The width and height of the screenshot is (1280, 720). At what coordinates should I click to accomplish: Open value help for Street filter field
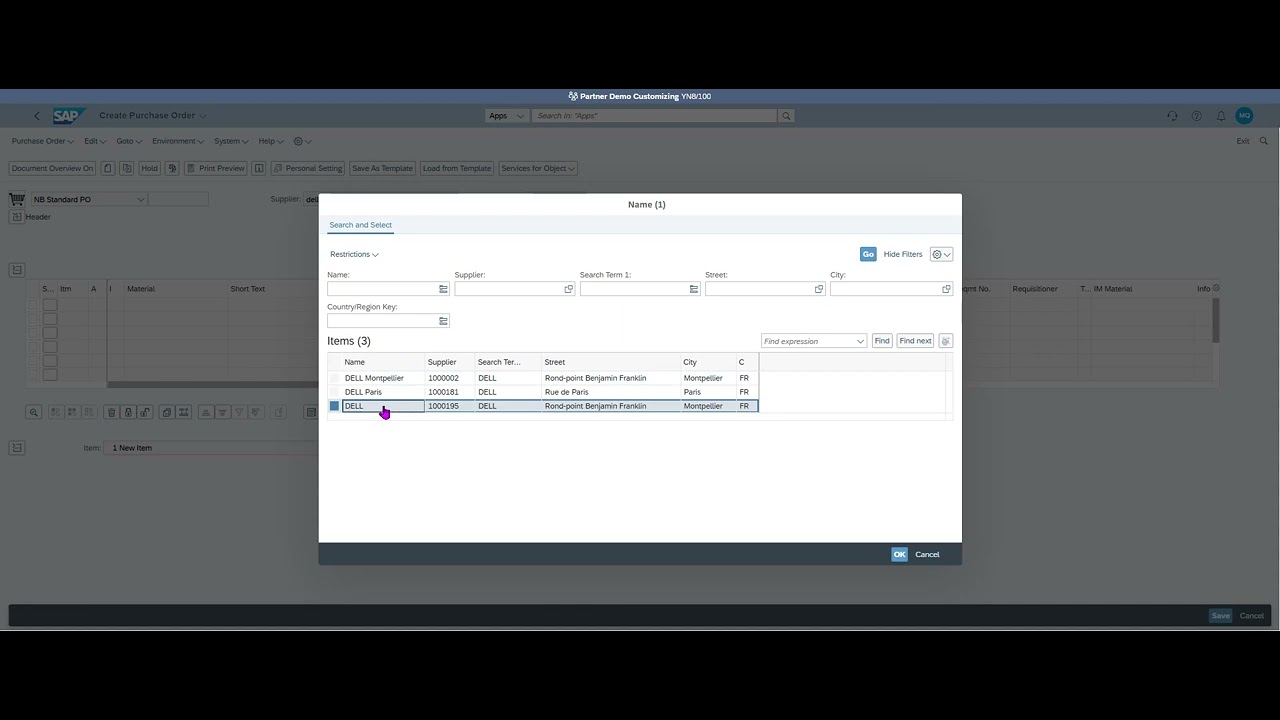tap(819, 289)
